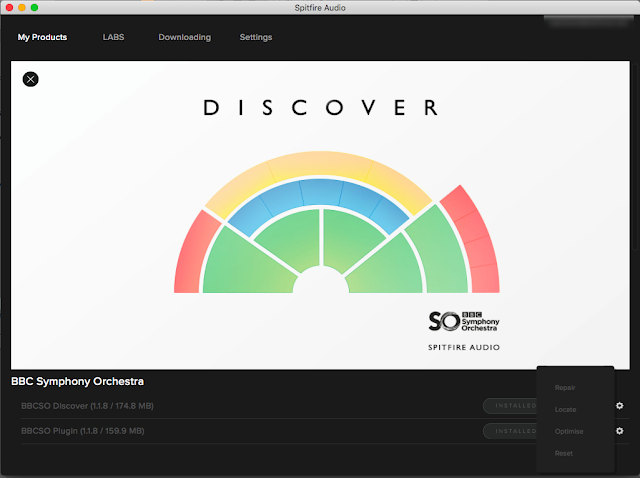Click the BBC Symphony Orchestra heading
This screenshot has height=478, width=640.
(78, 381)
